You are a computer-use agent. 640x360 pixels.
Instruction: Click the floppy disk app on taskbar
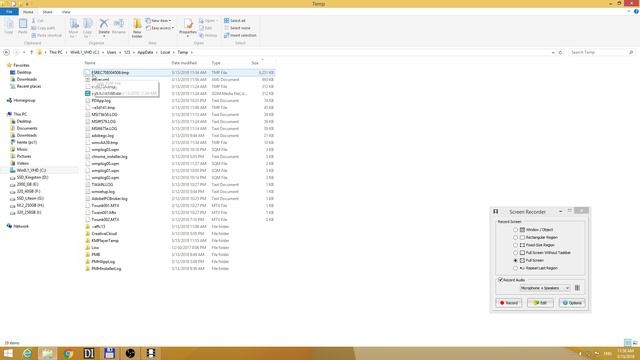pyautogui.click(x=109, y=353)
